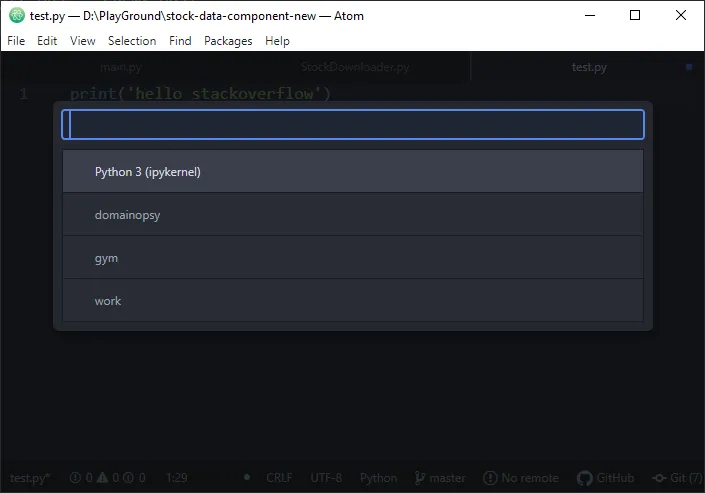Screen dimensions: 705x493
Task: Open the Selection menu
Action: coord(132,41)
